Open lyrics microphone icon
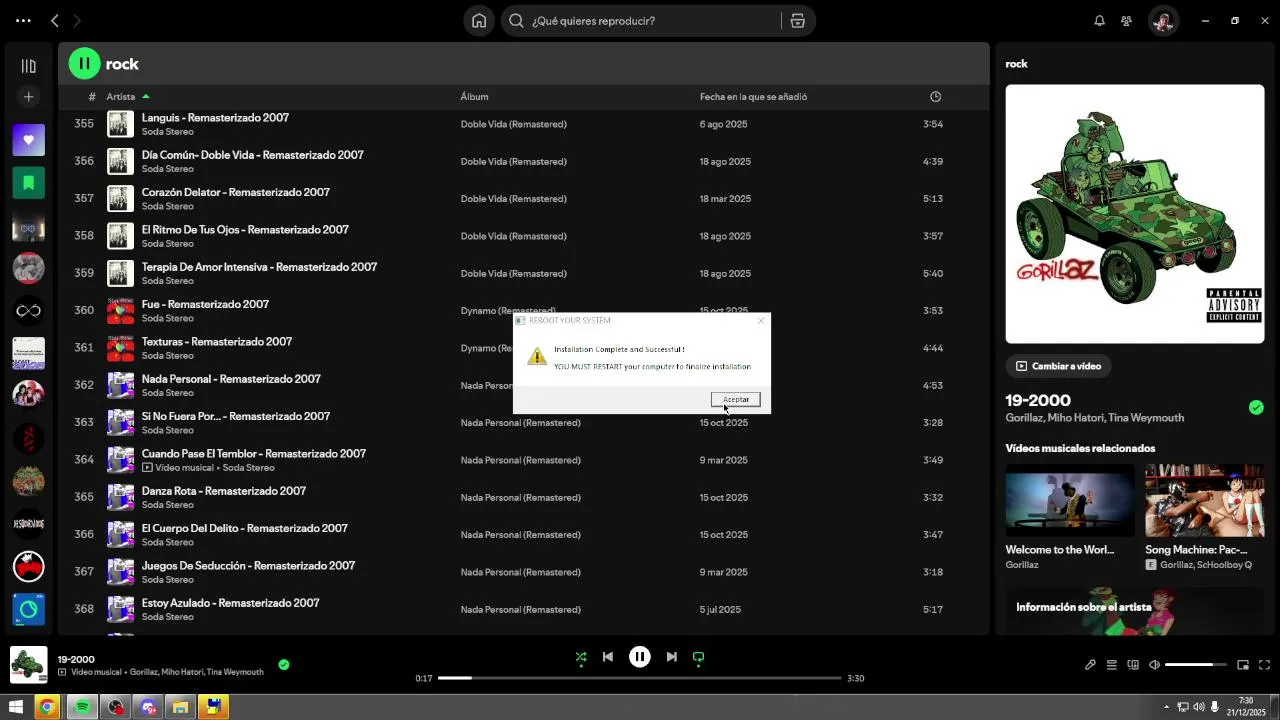The width and height of the screenshot is (1280, 720). pos(1090,665)
